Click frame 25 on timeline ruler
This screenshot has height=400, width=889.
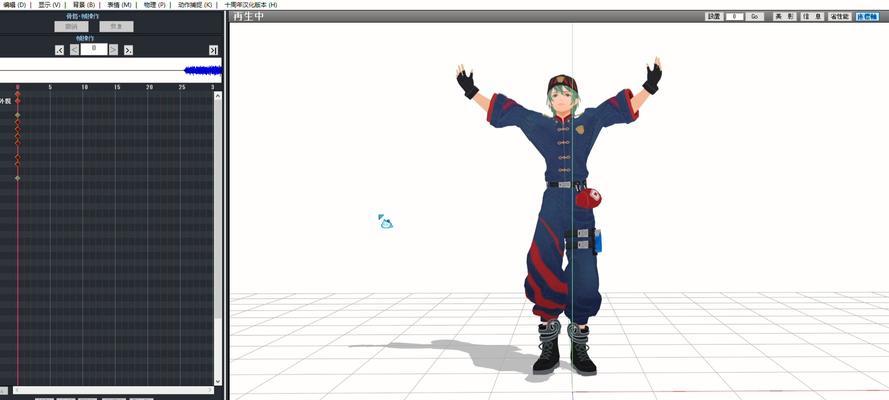(181, 87)
